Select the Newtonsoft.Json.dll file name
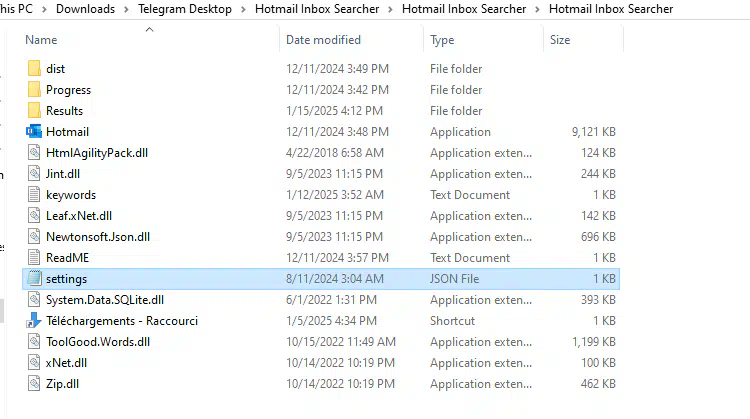This screenshot has height=419, width=750. point(98,237)
